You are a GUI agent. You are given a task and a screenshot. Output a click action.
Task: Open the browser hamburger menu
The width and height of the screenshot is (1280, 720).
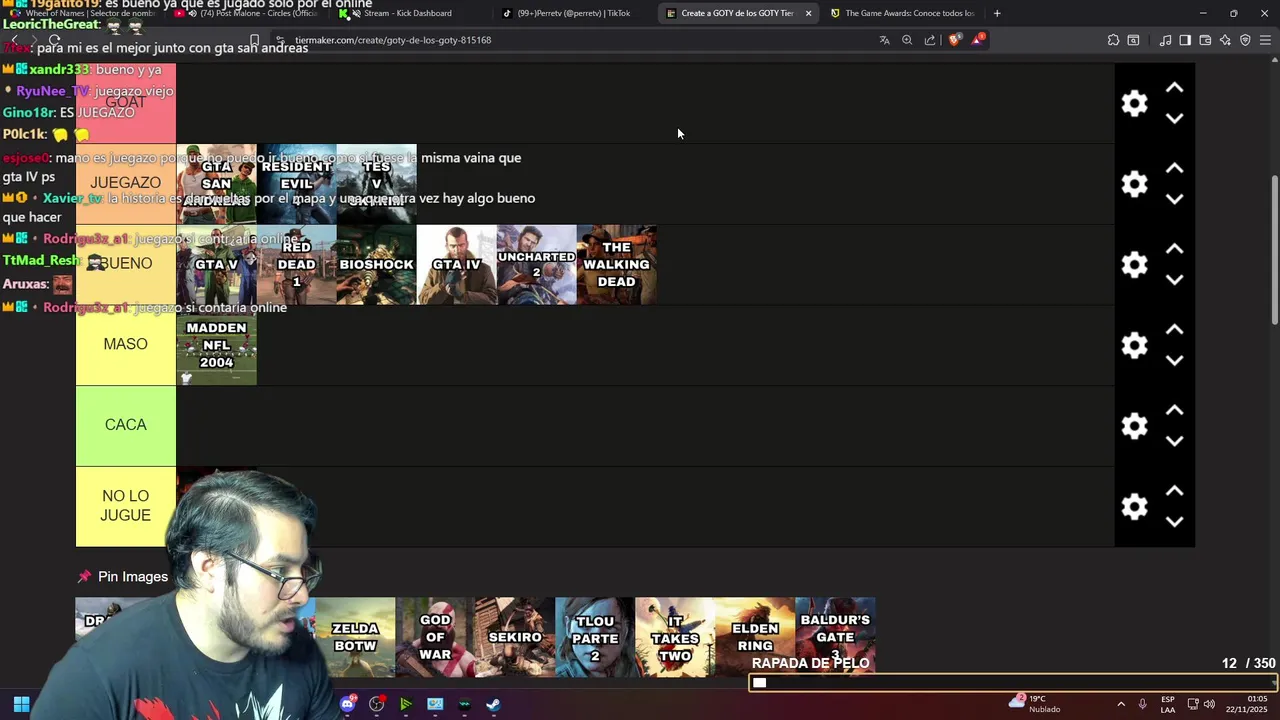1266,40
